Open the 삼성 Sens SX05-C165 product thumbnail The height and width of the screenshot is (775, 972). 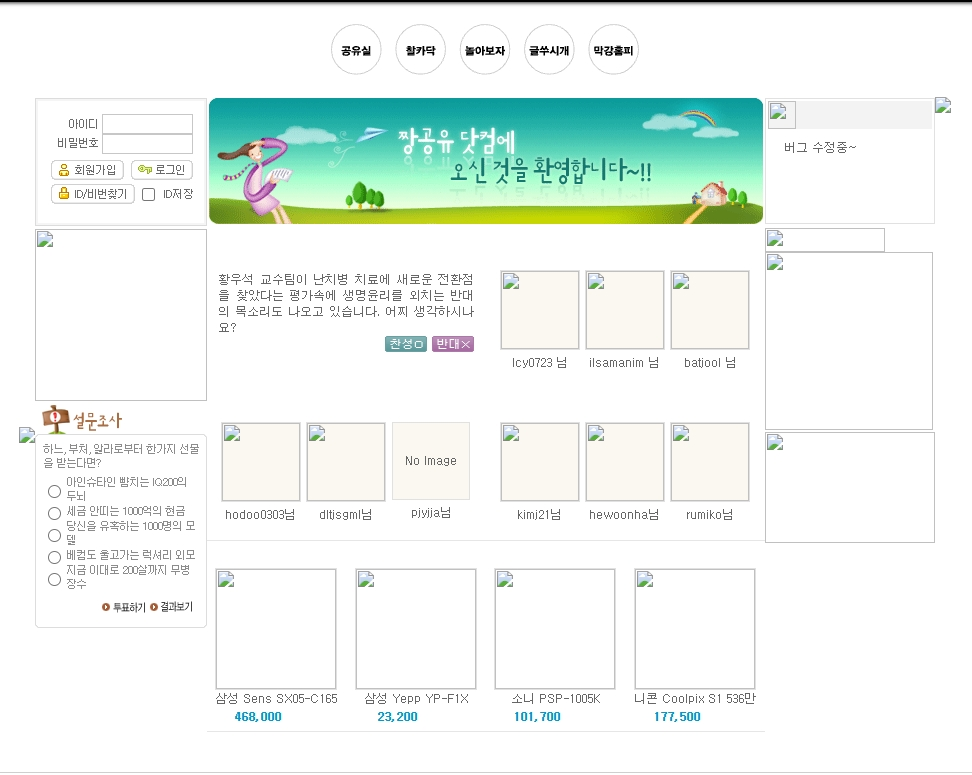click(276, 629)
